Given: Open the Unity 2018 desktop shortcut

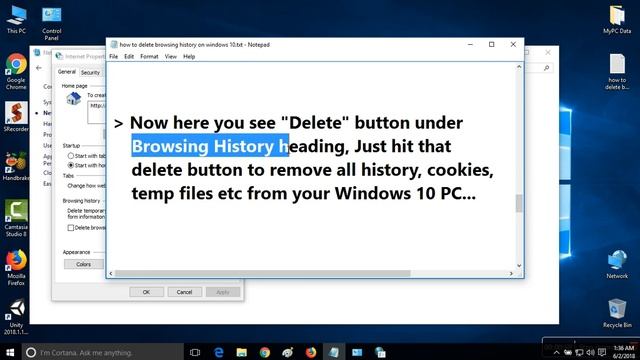Looking at the screenshot, I should [x=16, y=317].
